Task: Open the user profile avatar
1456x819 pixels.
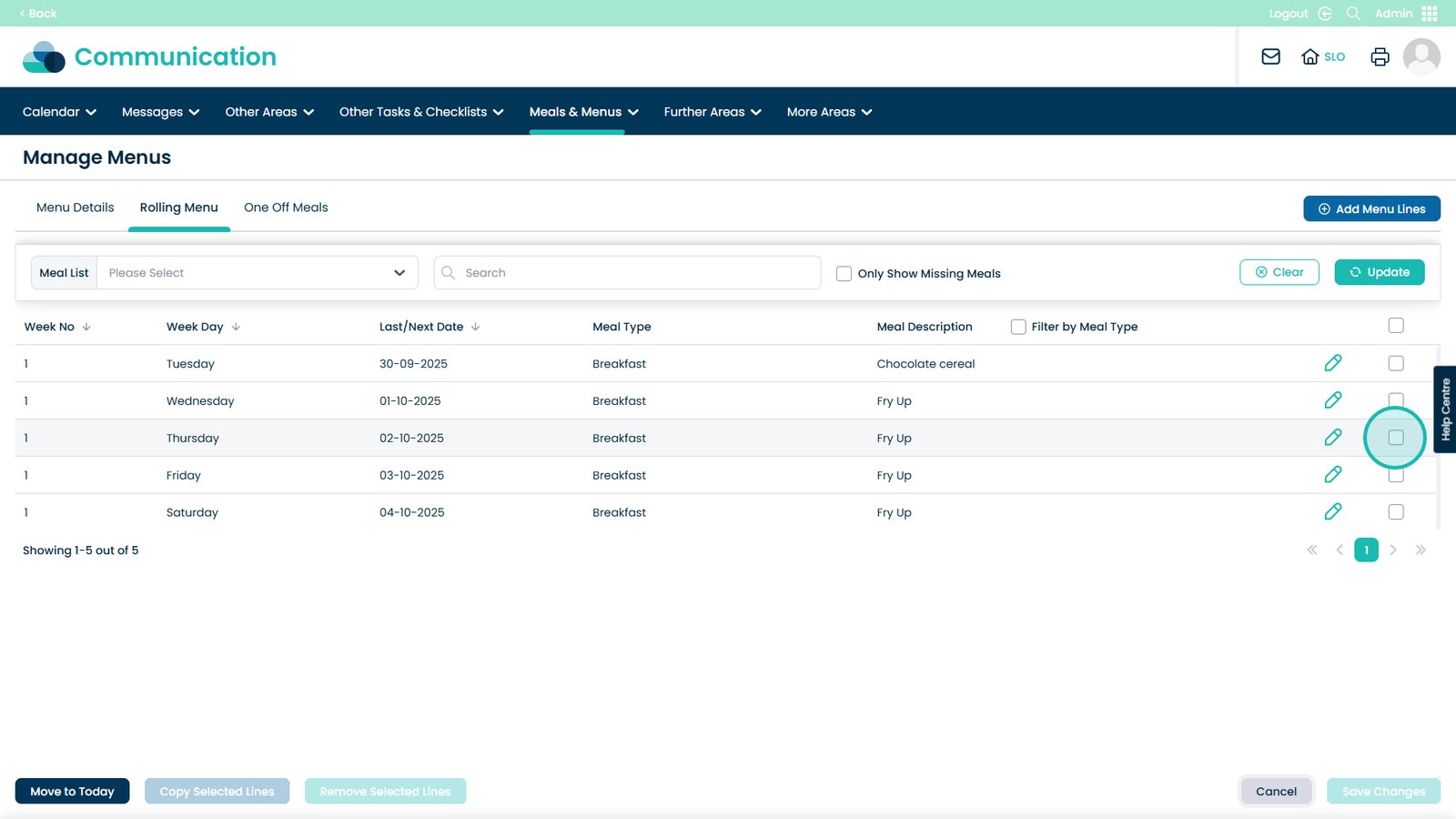Action: [x=1421, y=56]
